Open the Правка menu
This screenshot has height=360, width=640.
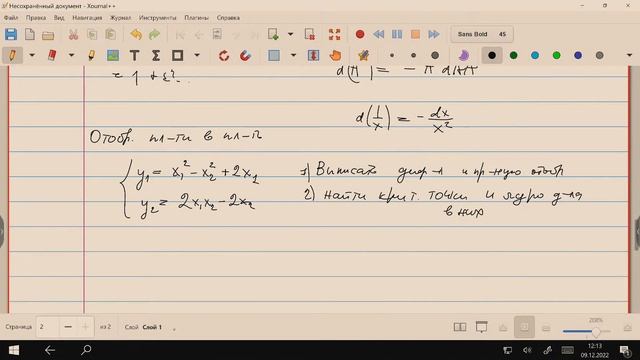[36, 18]
